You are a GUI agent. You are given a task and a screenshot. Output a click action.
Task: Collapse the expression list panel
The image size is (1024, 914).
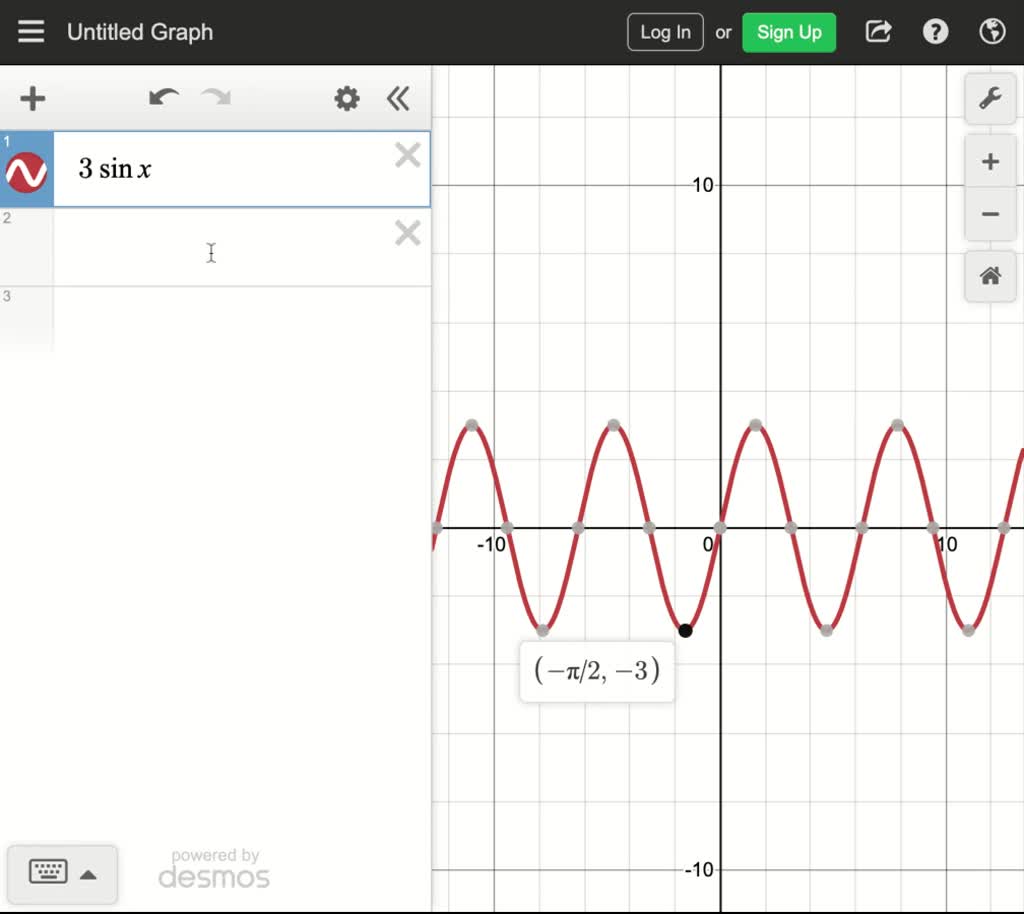pyautogui.click(x=398, y=98)
